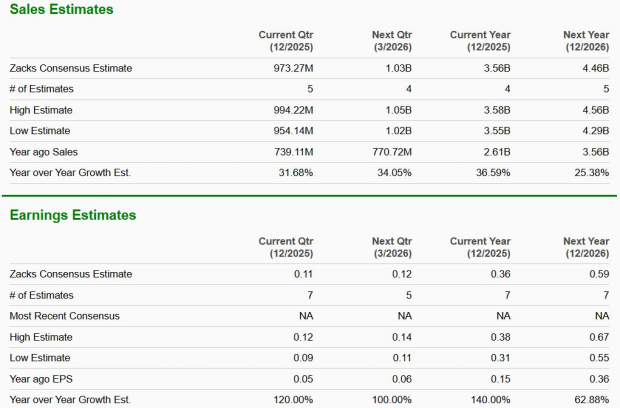The image size is (620, 408).
Task: Click sales growth estimate 34.05%
Action: (x=394, y=173)
